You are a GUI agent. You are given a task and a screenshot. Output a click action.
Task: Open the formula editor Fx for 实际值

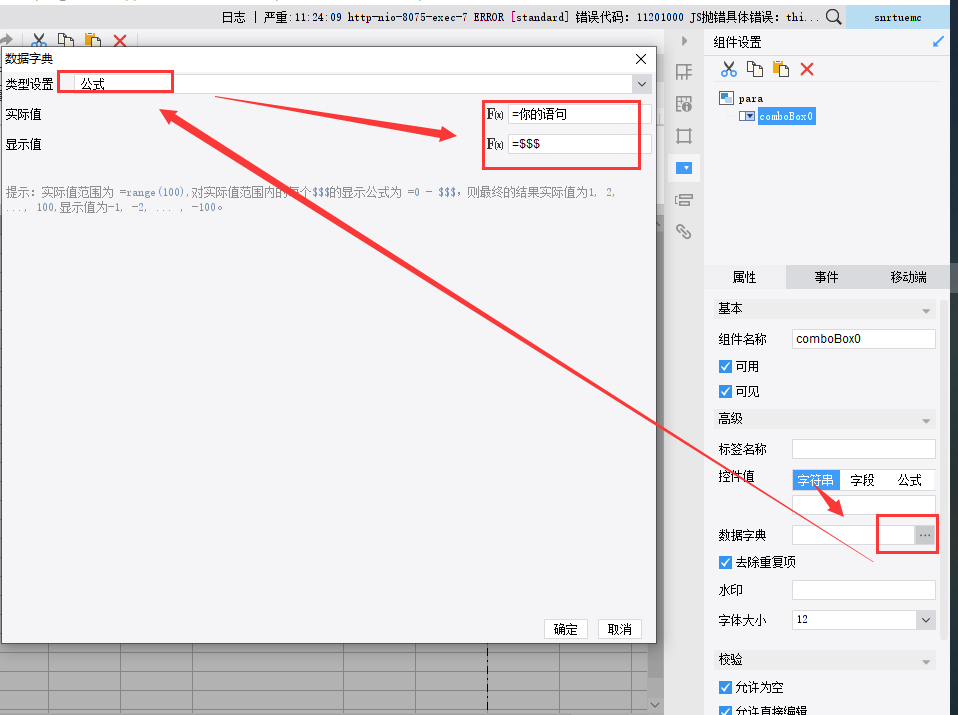pyautogui.click(x=495, y=114)
